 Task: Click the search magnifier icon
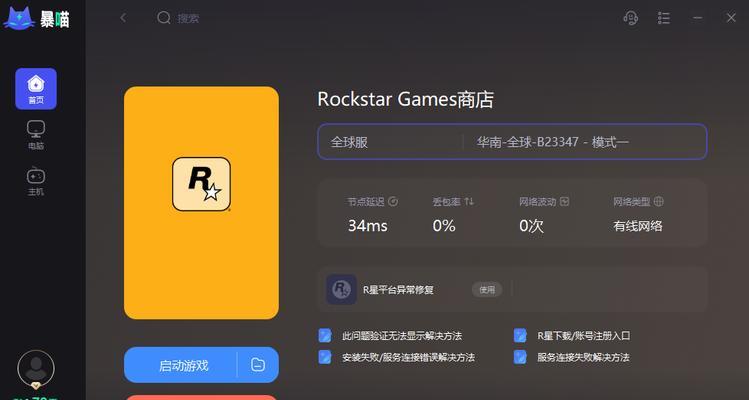point(164,18)
